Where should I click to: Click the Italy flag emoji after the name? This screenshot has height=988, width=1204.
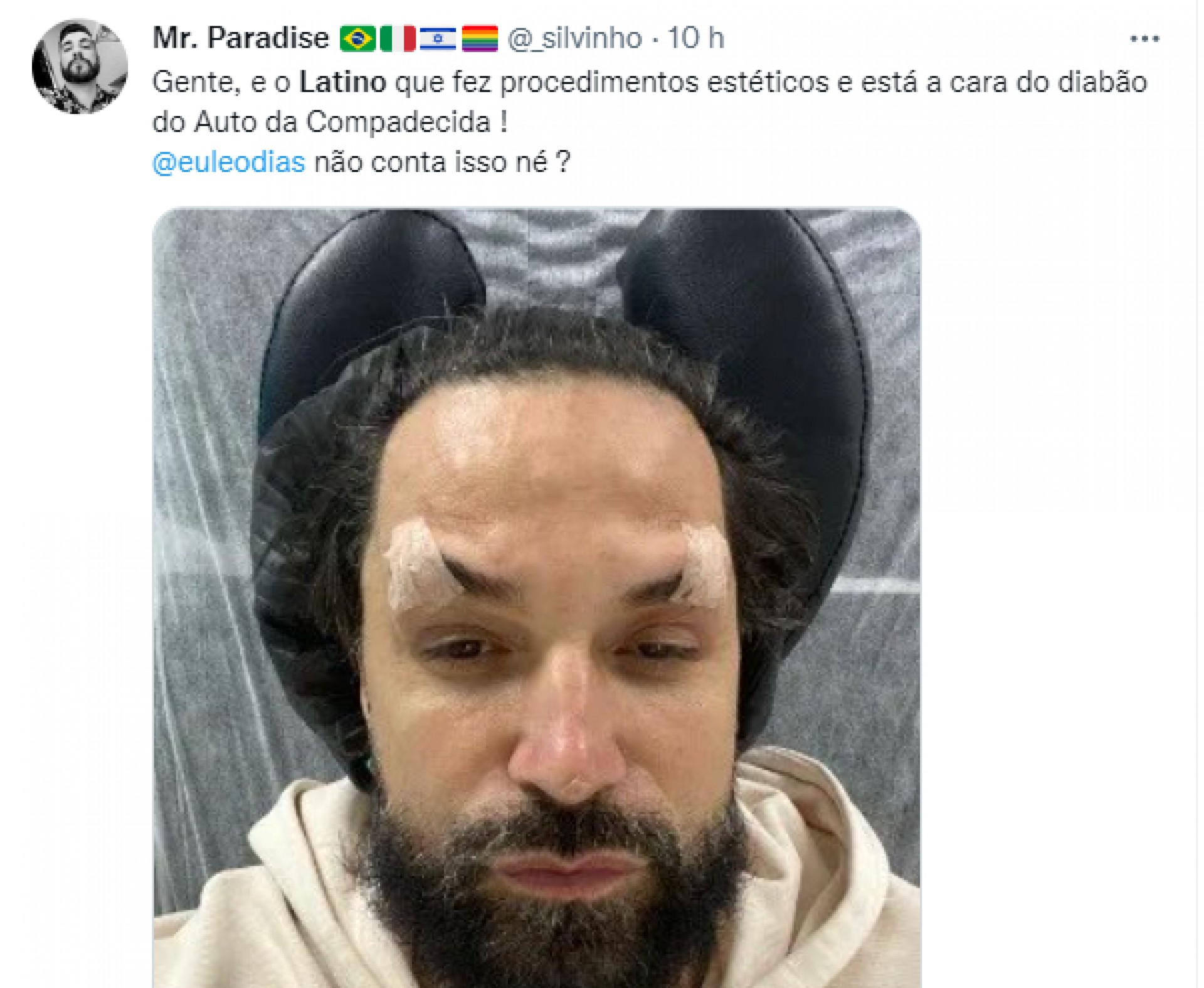(398, 38)
